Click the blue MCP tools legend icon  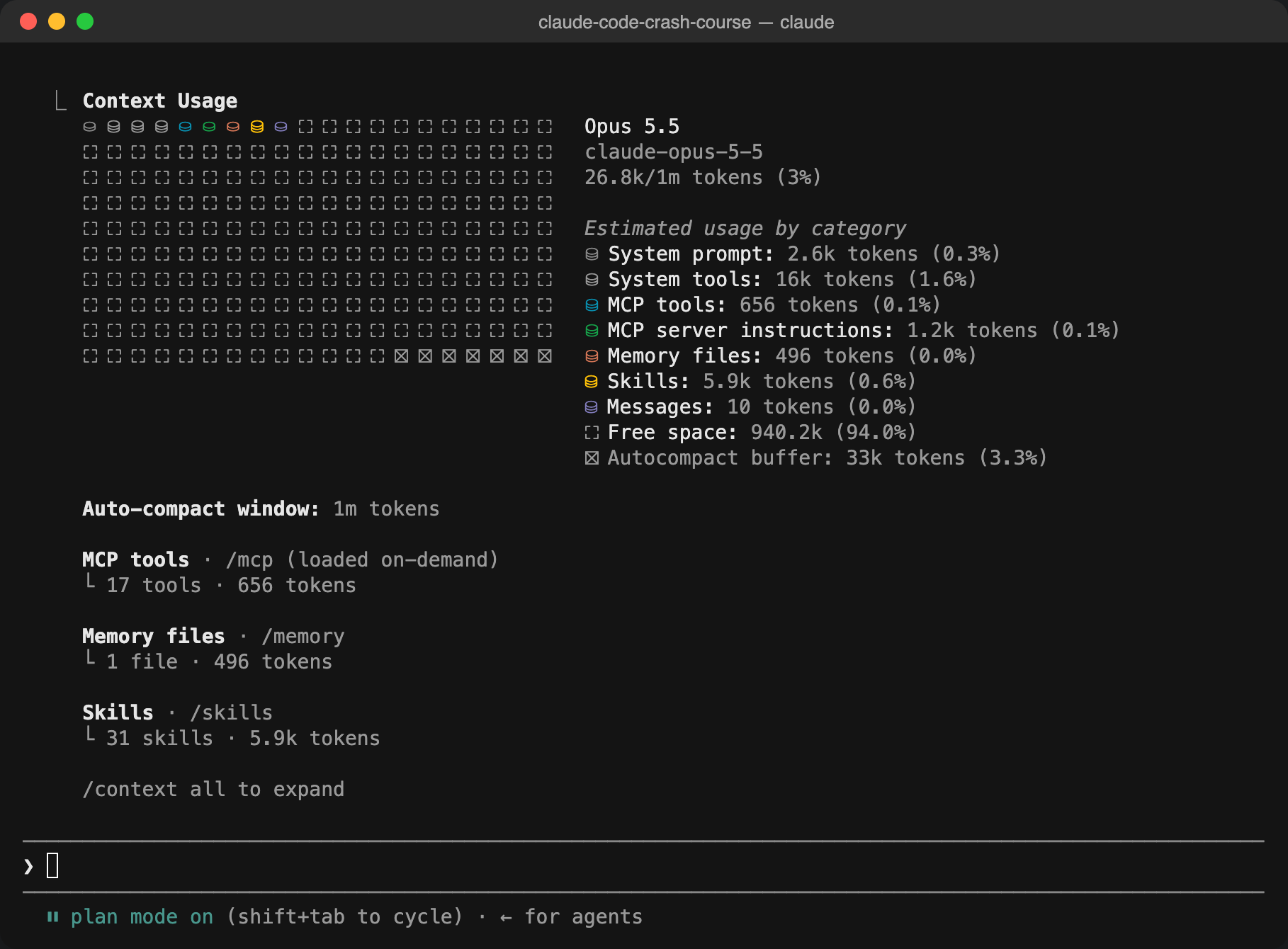[x=592, y=305]
